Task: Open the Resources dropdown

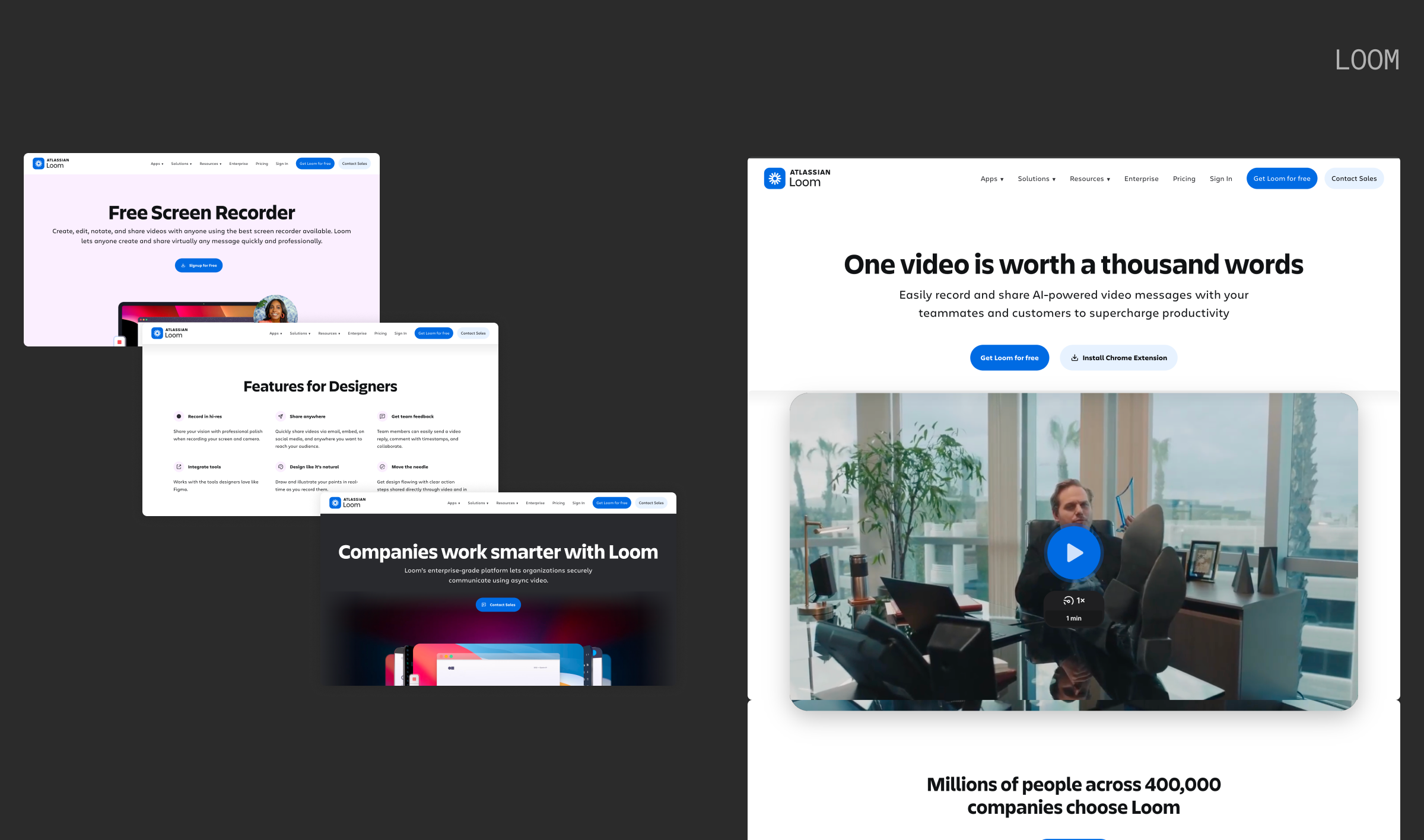Action: [x=1089, y=179]
